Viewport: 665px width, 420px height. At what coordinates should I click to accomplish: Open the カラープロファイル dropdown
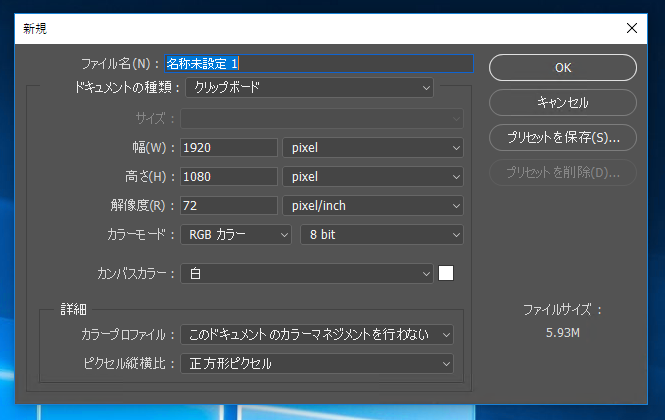(x=317, y=334)
